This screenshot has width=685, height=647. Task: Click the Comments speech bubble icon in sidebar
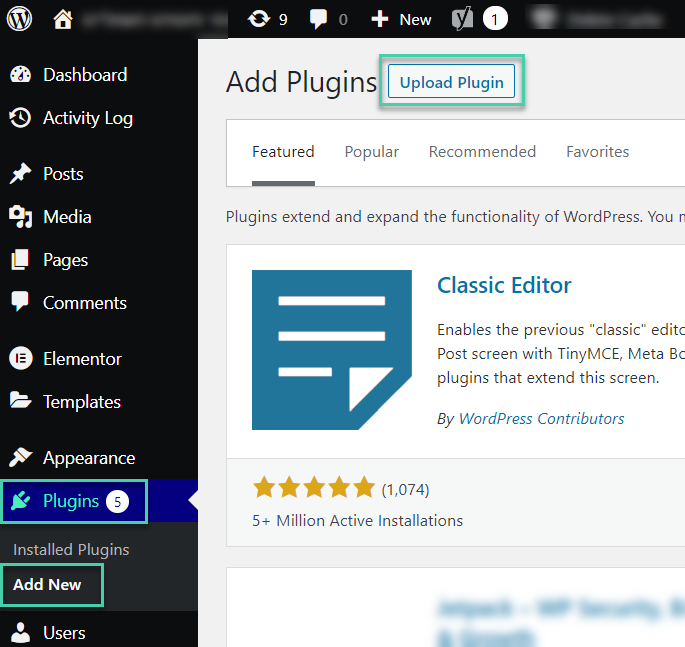(x=20, y=301)
